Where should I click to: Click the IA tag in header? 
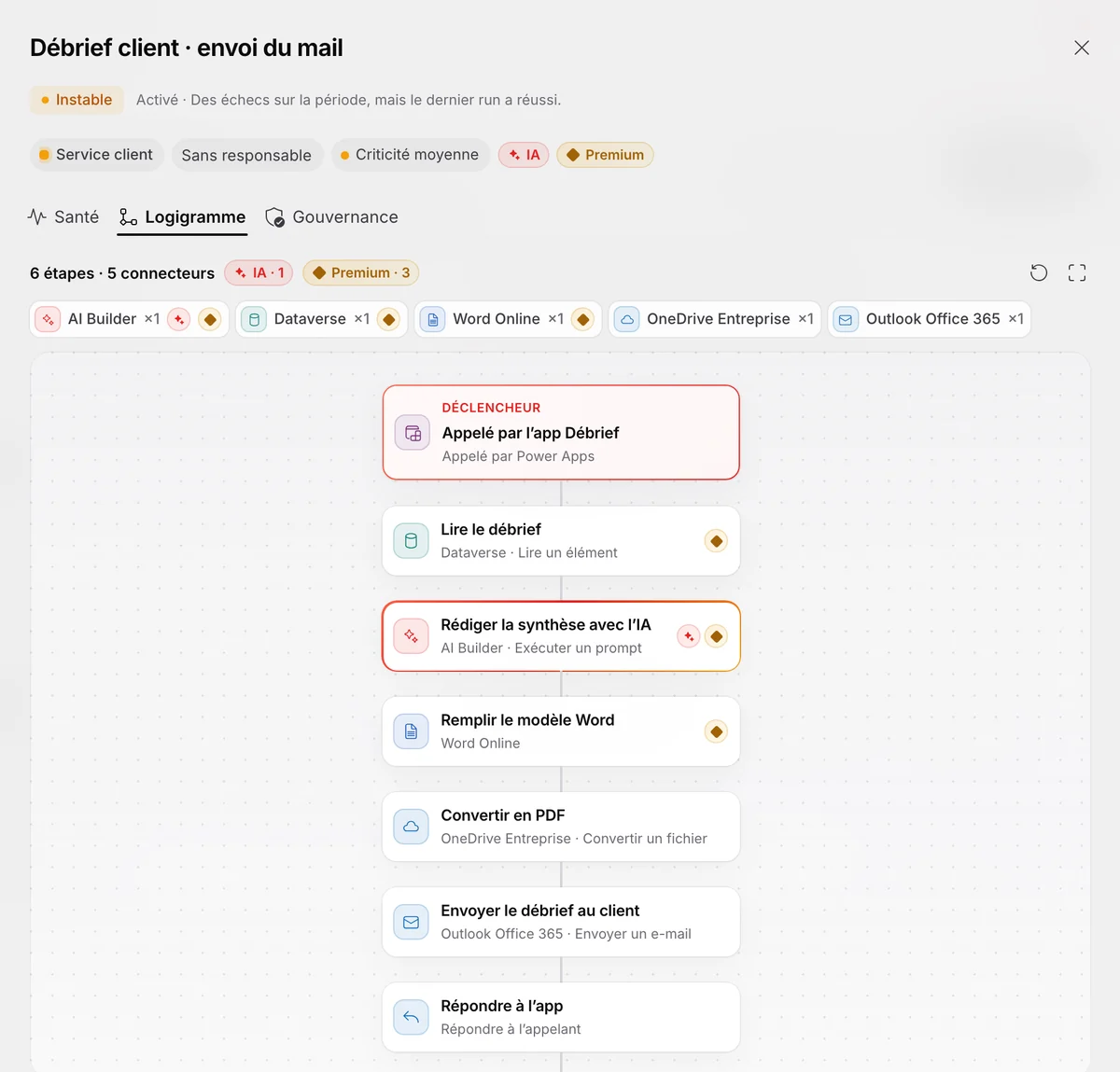[524, 155]
